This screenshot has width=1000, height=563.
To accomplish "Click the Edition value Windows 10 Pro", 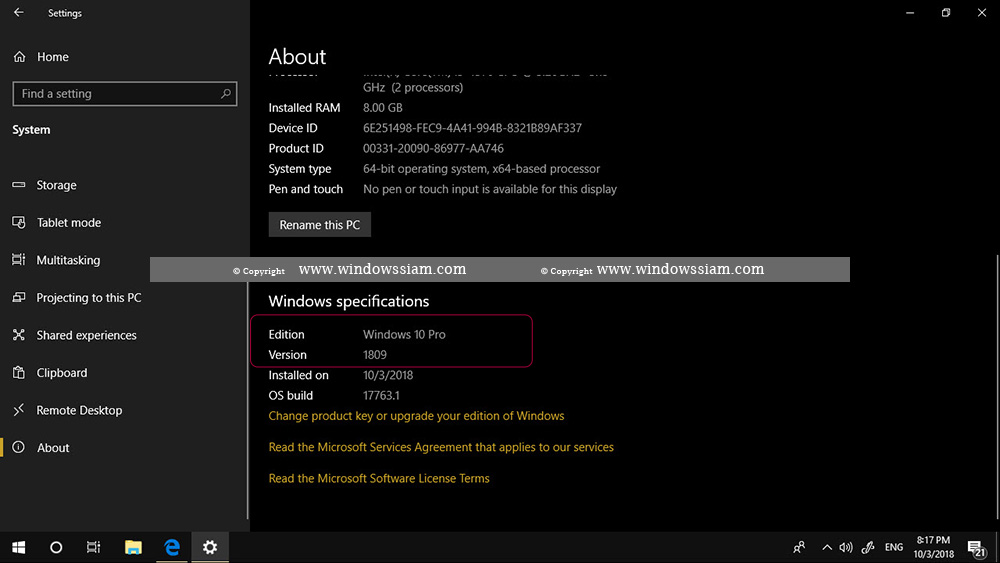I will click(x=404, y=335).
